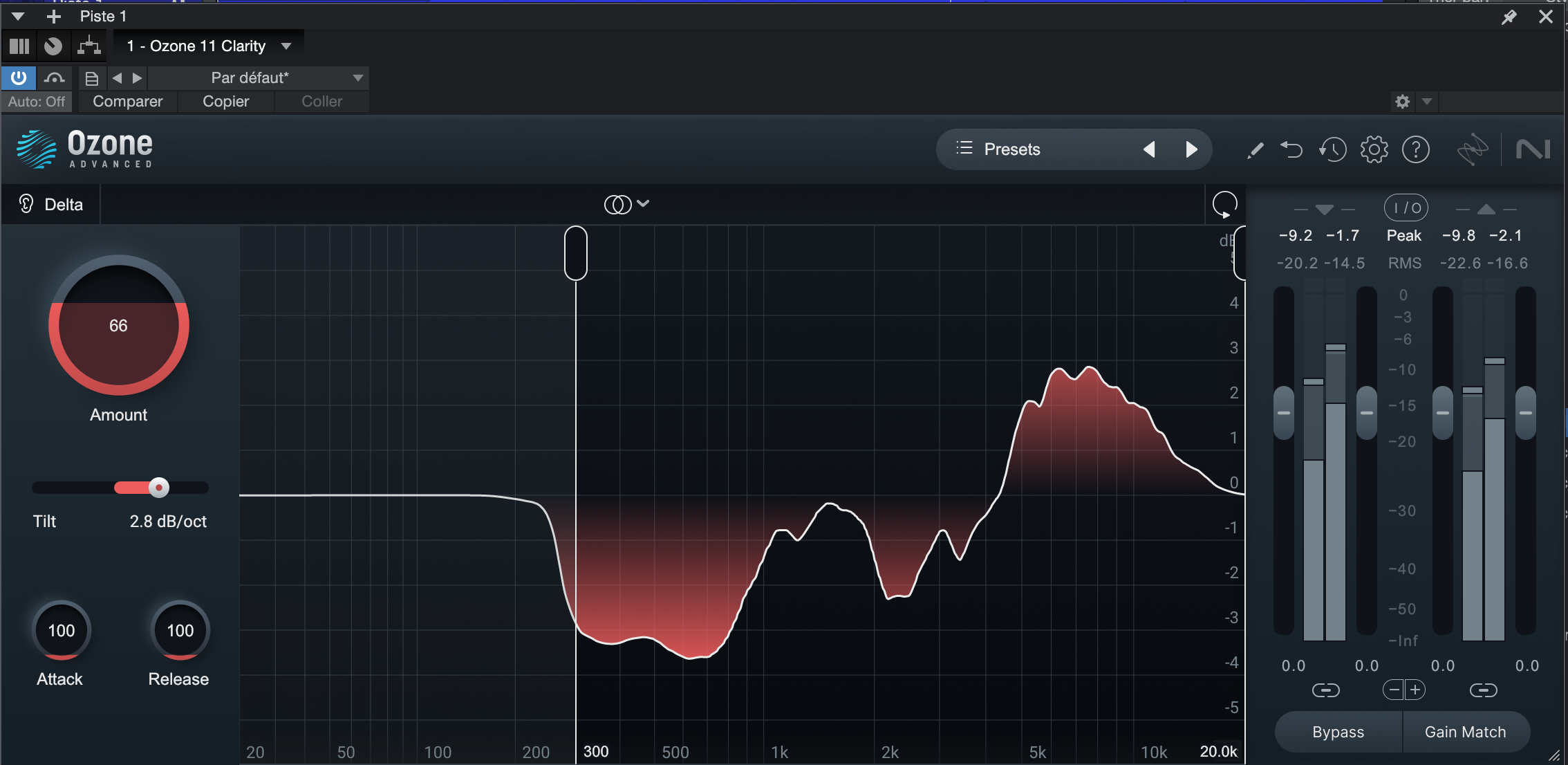Pin the plugin window
The height and width of the screenshot is (765, 1568).
coord(1509,17)
